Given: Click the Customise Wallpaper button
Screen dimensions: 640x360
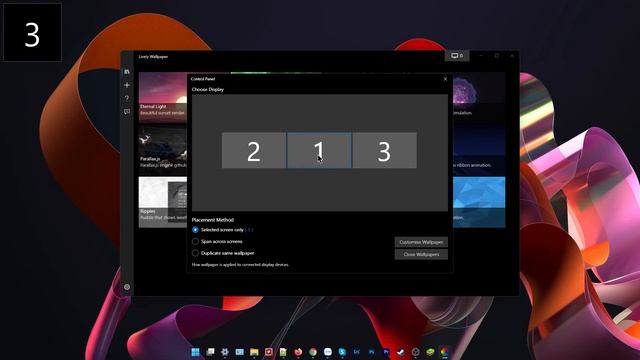Looking at the screenshot, I should tap(421, 242).
